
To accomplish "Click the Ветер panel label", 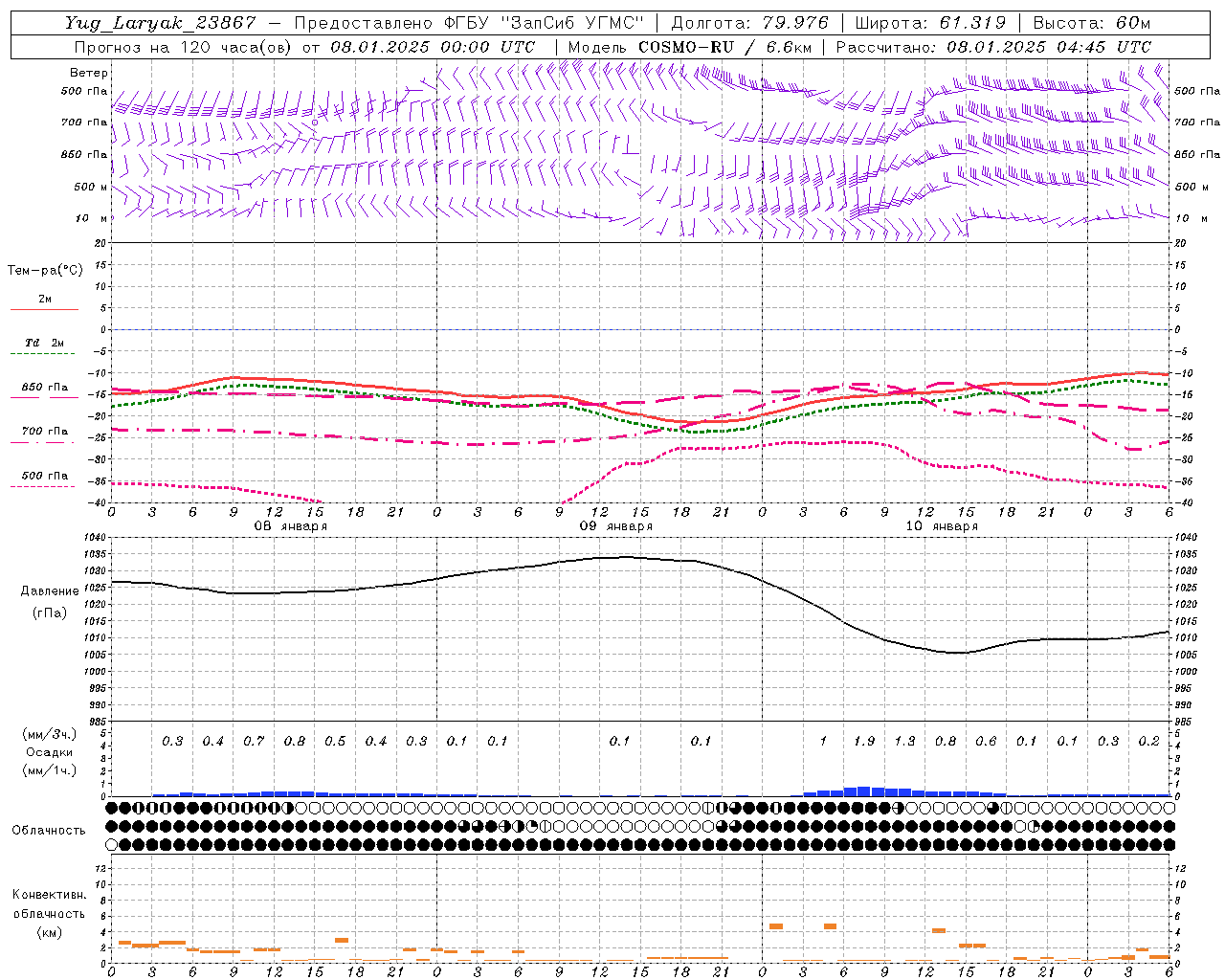I will tap(89, 73).
